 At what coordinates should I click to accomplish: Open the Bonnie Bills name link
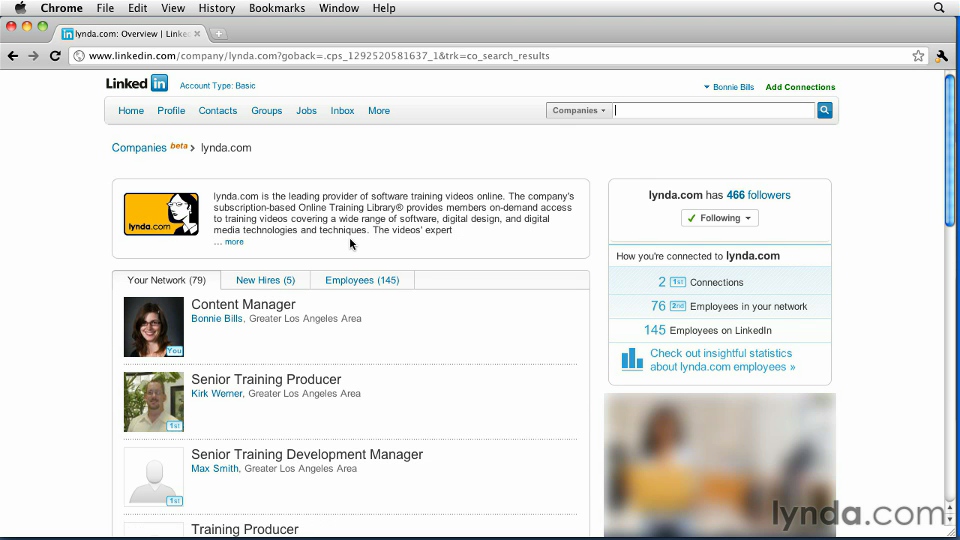pos(217,318)
